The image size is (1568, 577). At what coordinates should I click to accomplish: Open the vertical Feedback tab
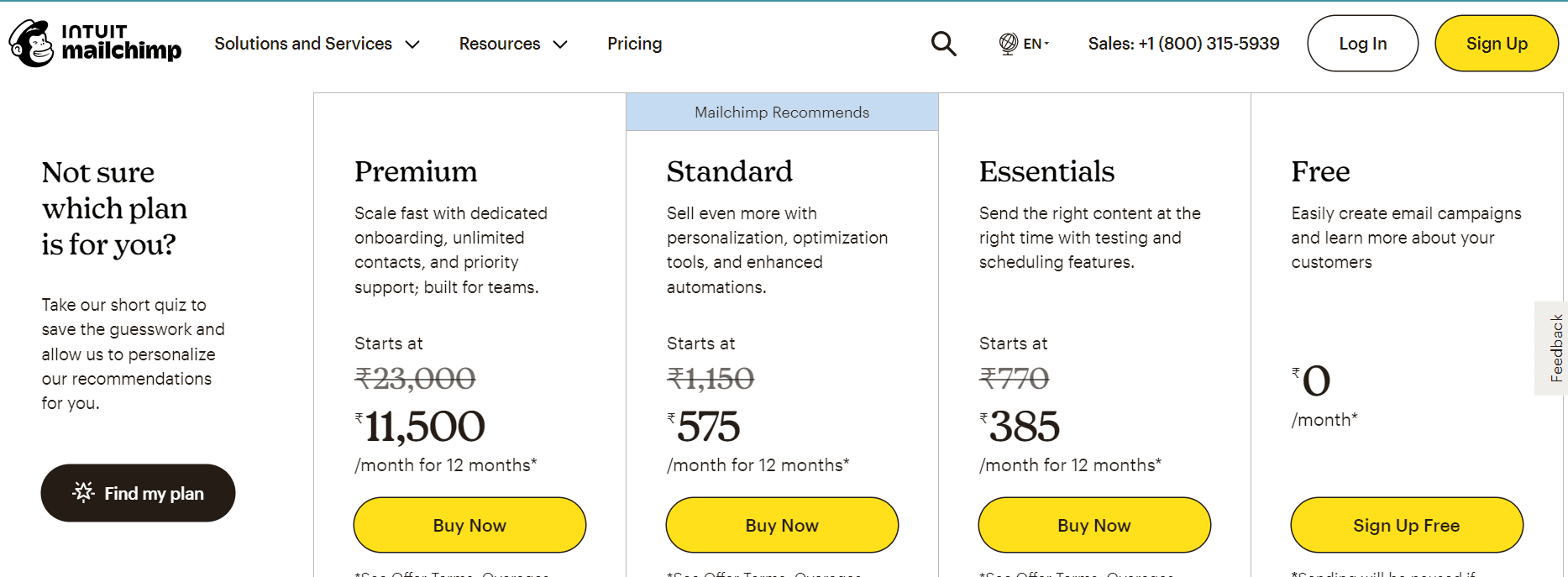point(1552,348)
